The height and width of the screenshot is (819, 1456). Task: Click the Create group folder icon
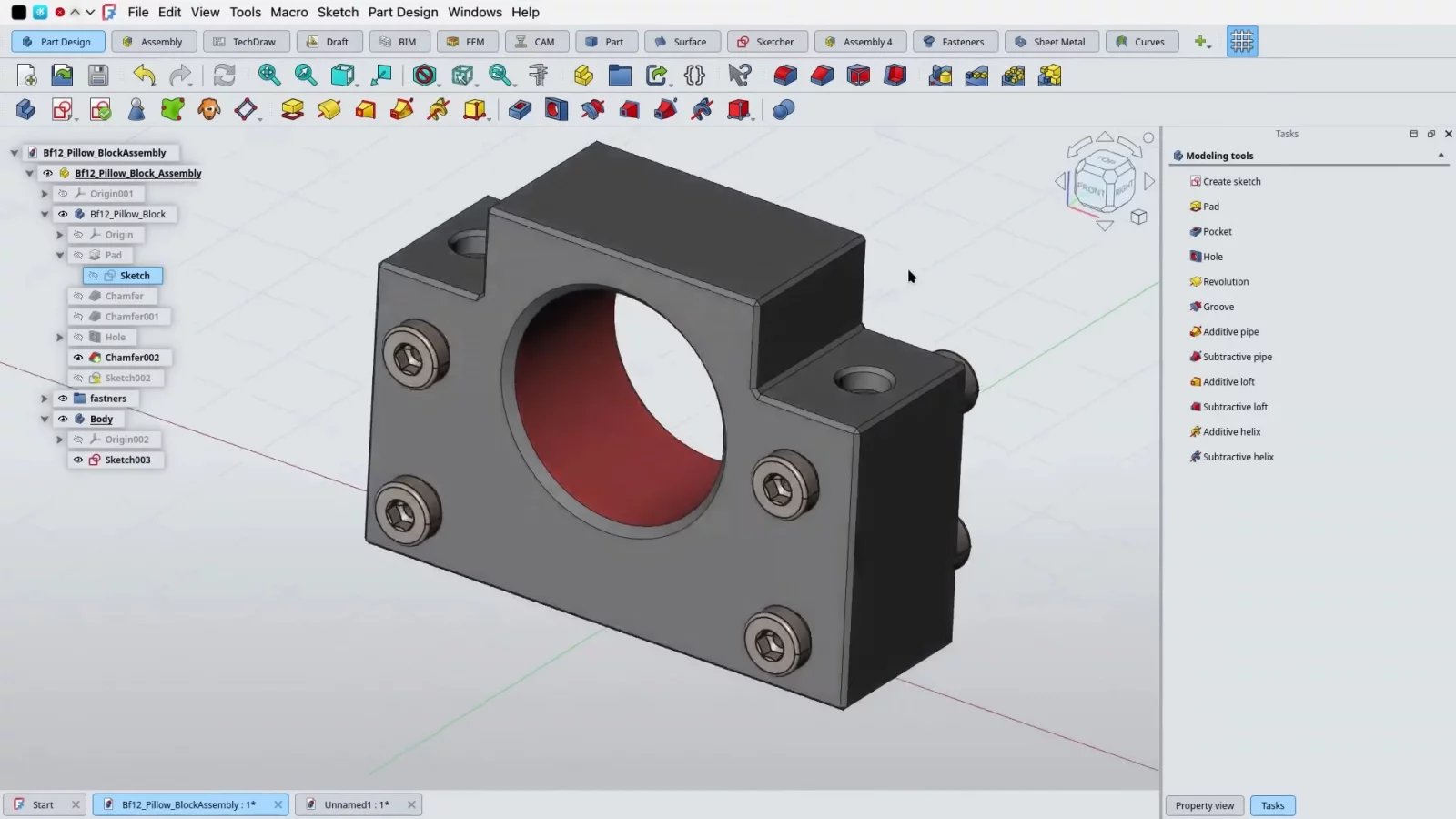pyautogui.click(x=620, y=76)
